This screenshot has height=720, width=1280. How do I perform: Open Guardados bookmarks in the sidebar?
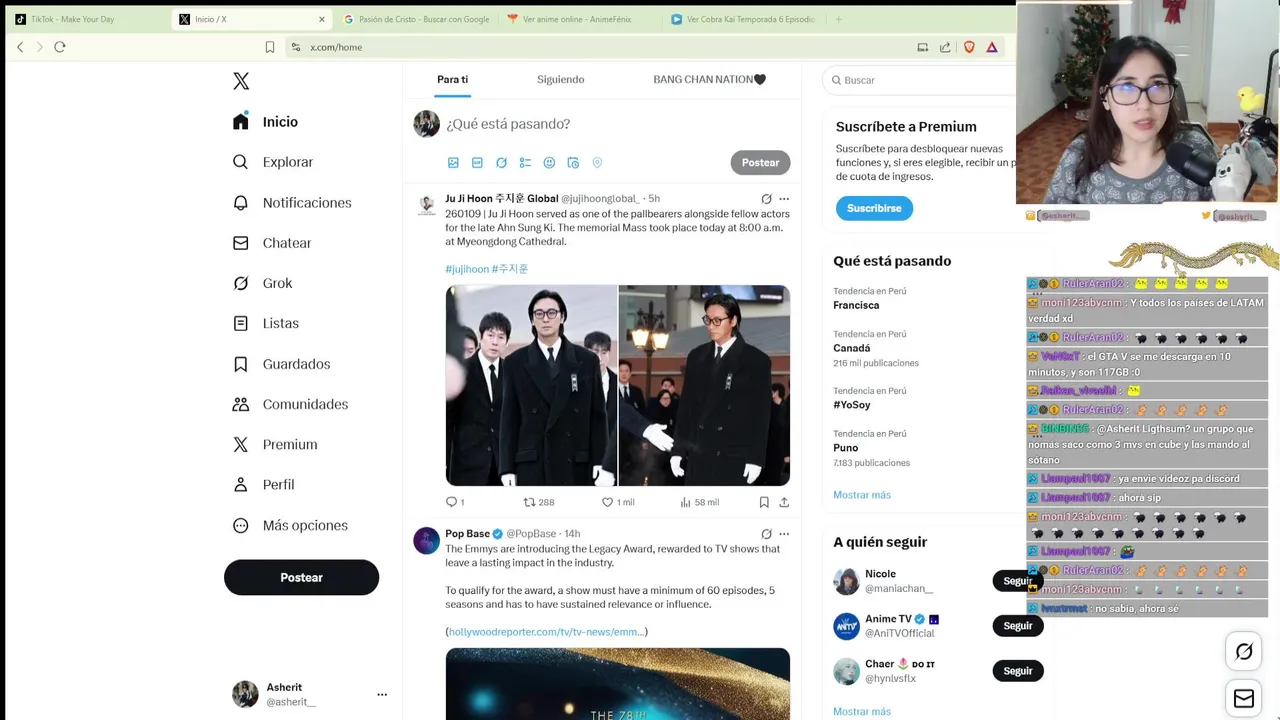click(280, 364)
